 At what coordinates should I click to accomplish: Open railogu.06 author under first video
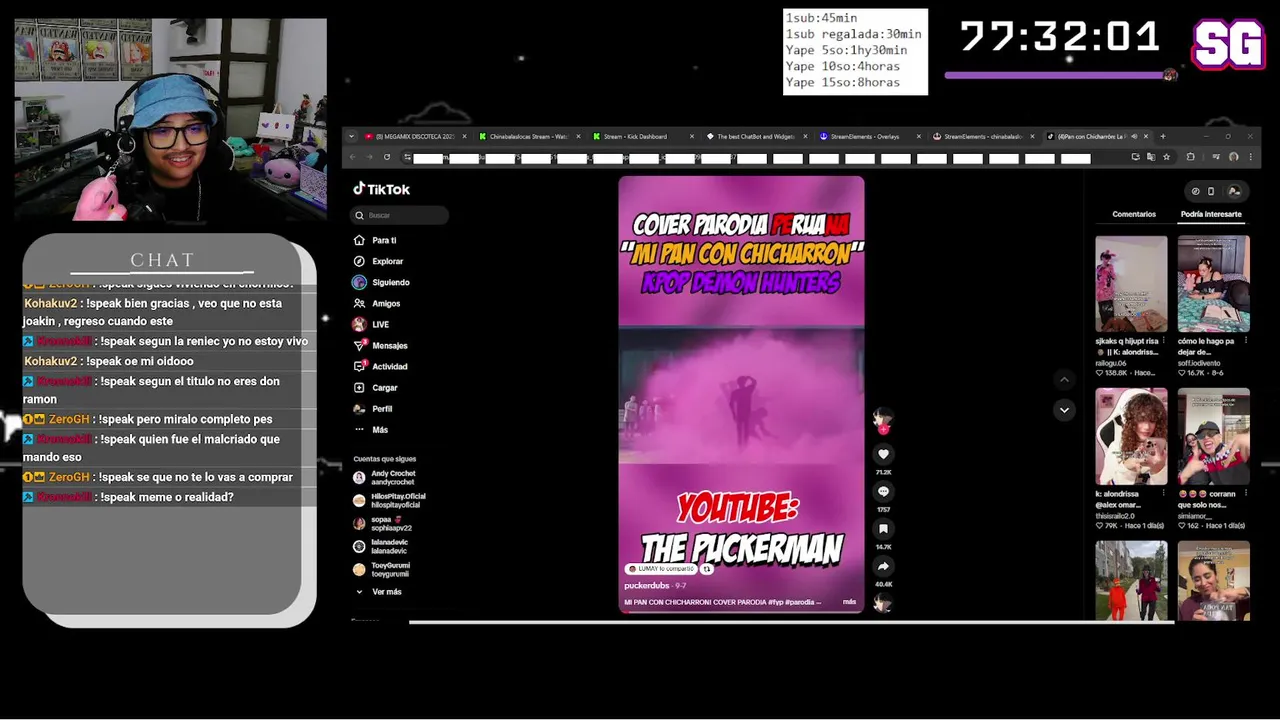[1111, 363]
